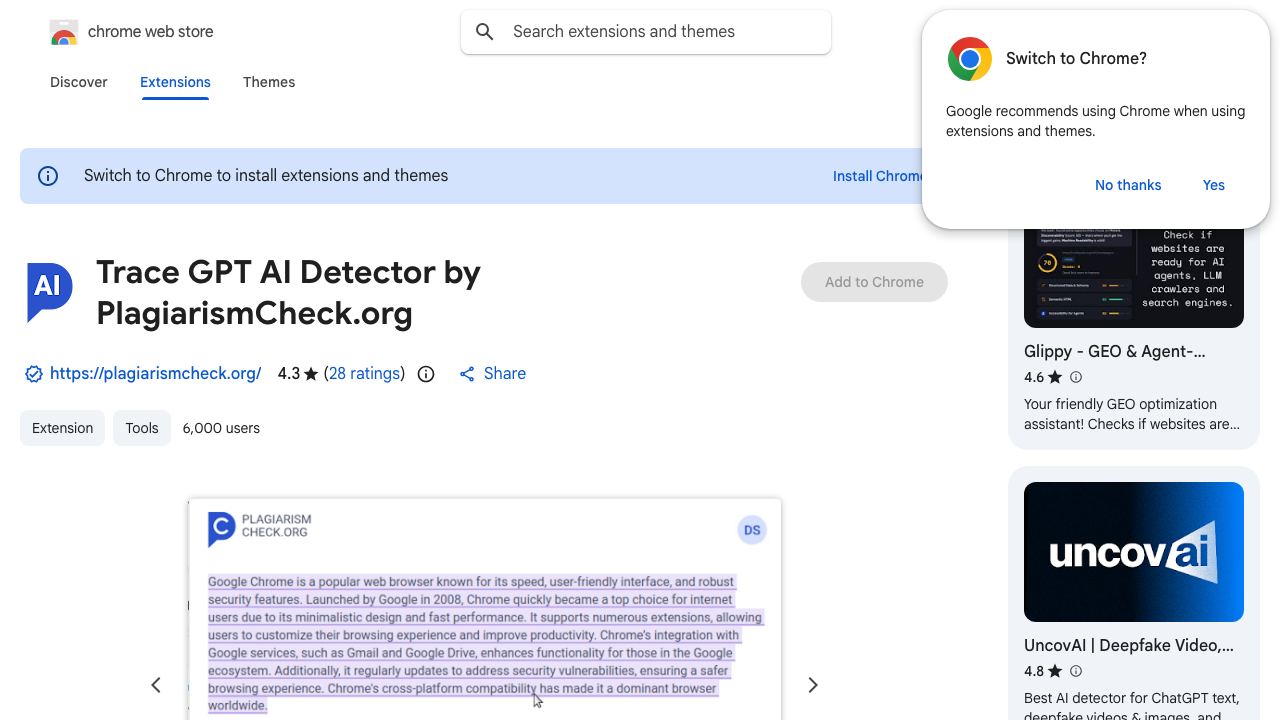This screenshot has width=1280, height=720.
Task: Click the Trace GPT AI extension logo
Action: pos(49,292)
